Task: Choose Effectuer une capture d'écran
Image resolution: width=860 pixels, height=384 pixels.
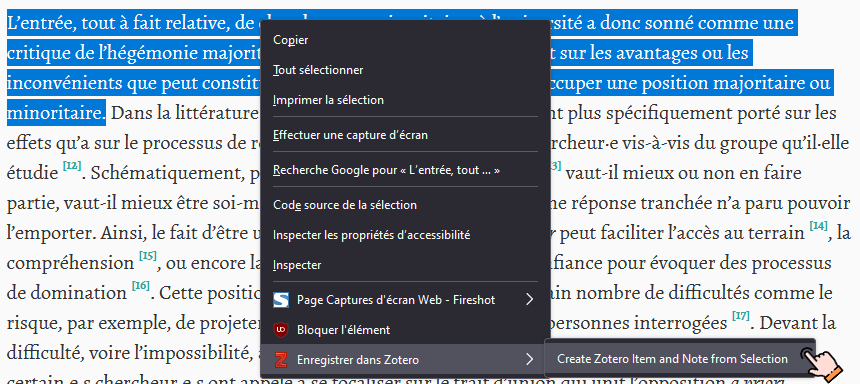Action: tap(405, 134)
